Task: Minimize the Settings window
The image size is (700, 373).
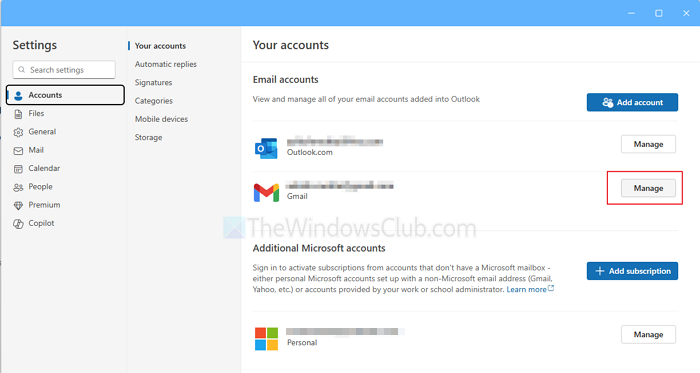Action: [x=631, y=13]
